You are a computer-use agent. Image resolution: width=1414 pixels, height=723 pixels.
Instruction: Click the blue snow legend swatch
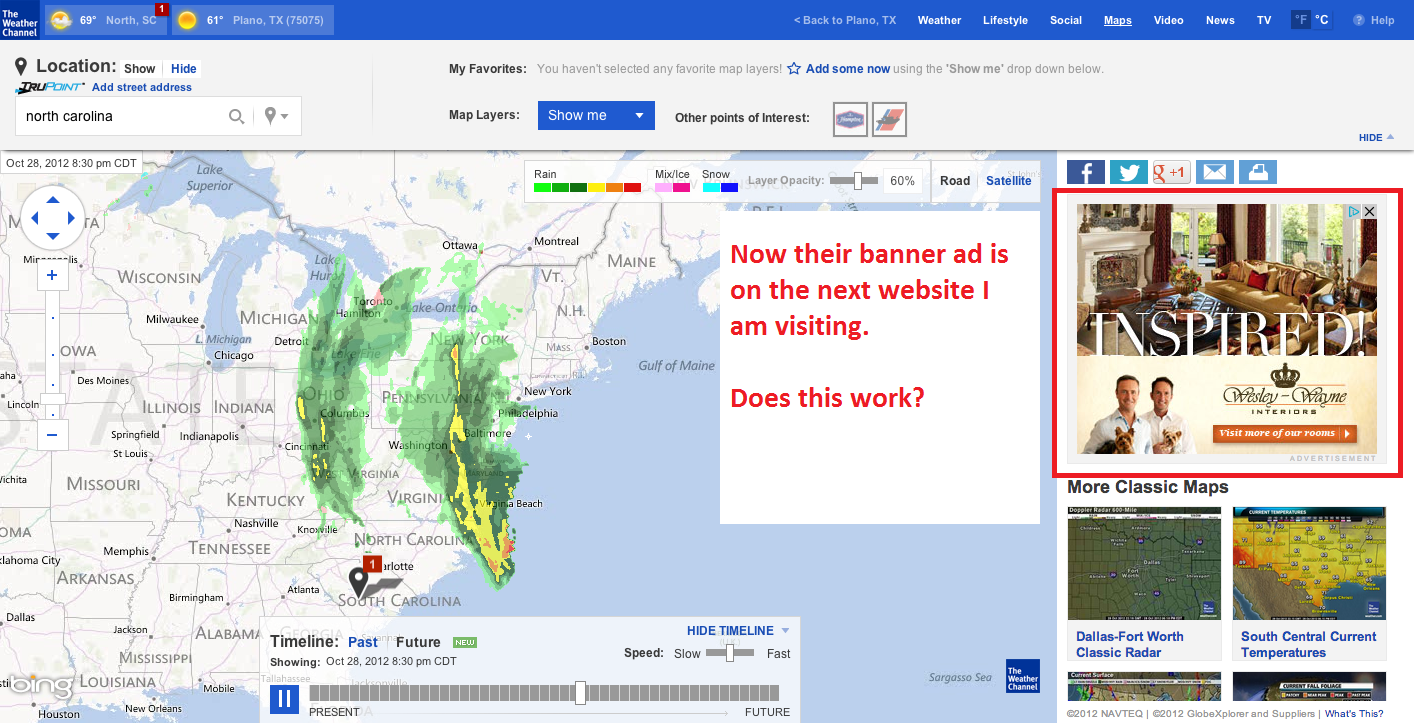click(729, 187)
